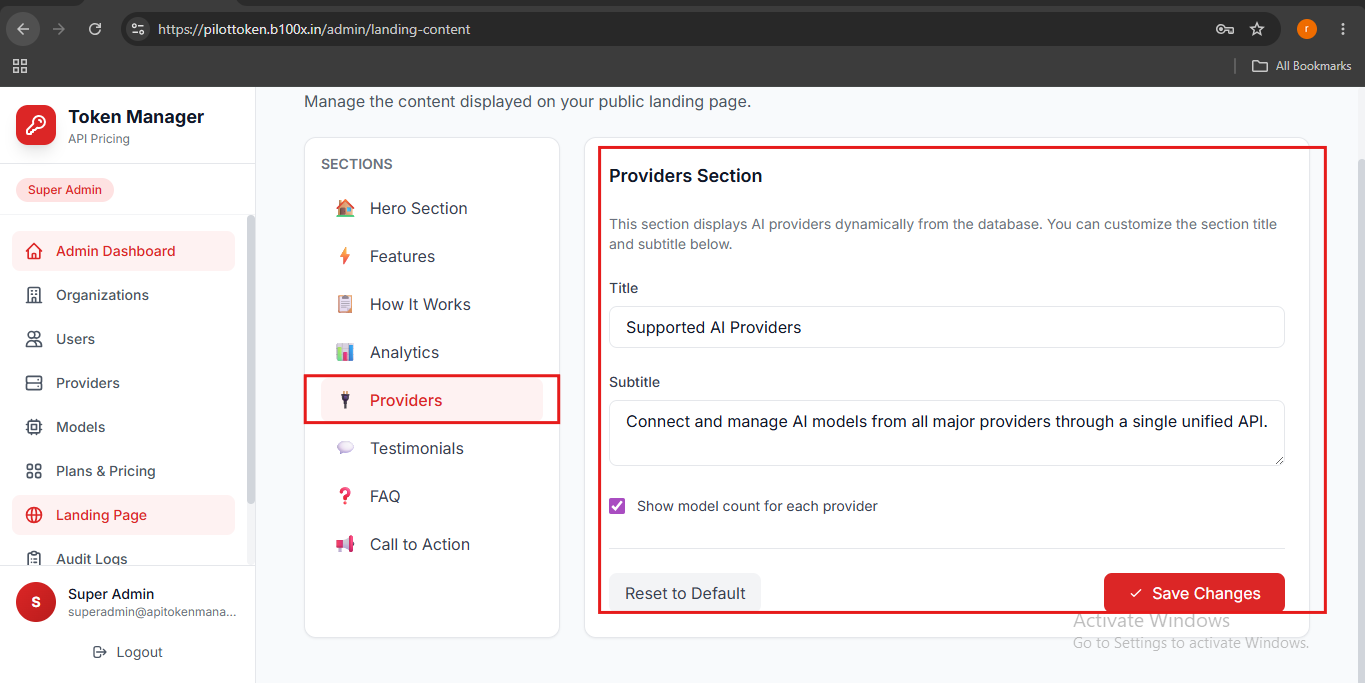Click into the Title input field

point(947,327)
